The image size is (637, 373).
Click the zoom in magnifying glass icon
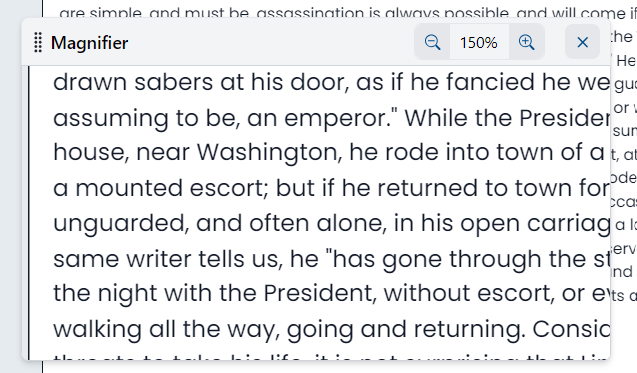click(x=526, y=42)
